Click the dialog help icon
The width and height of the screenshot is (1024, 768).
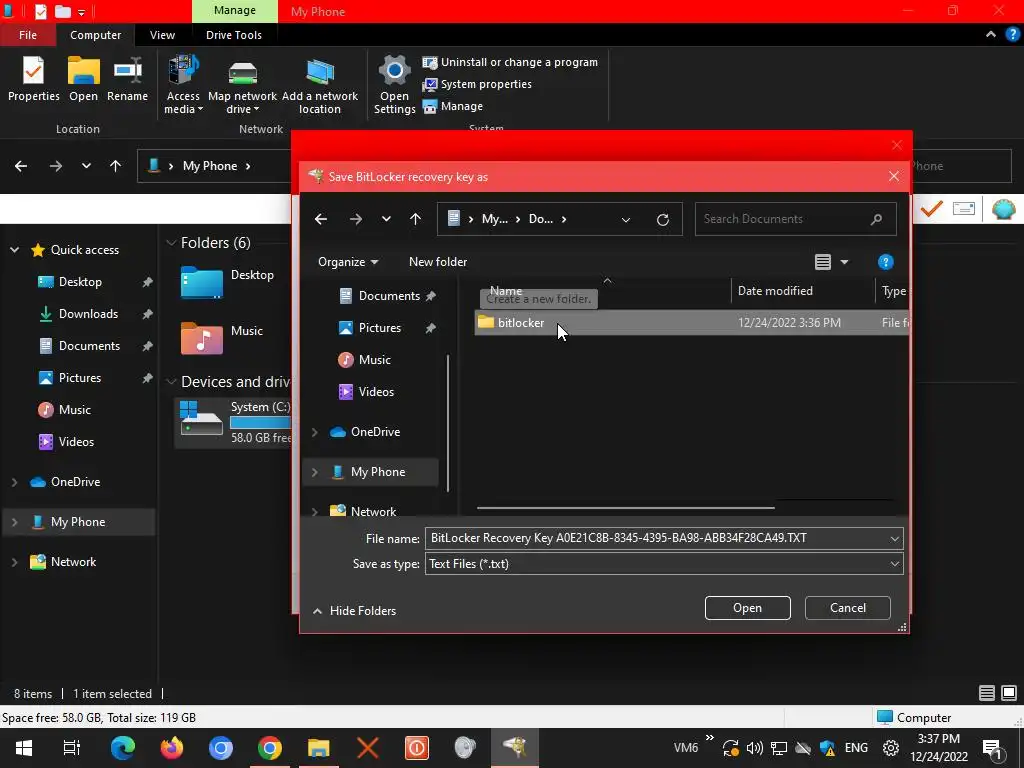coord(886,262)
